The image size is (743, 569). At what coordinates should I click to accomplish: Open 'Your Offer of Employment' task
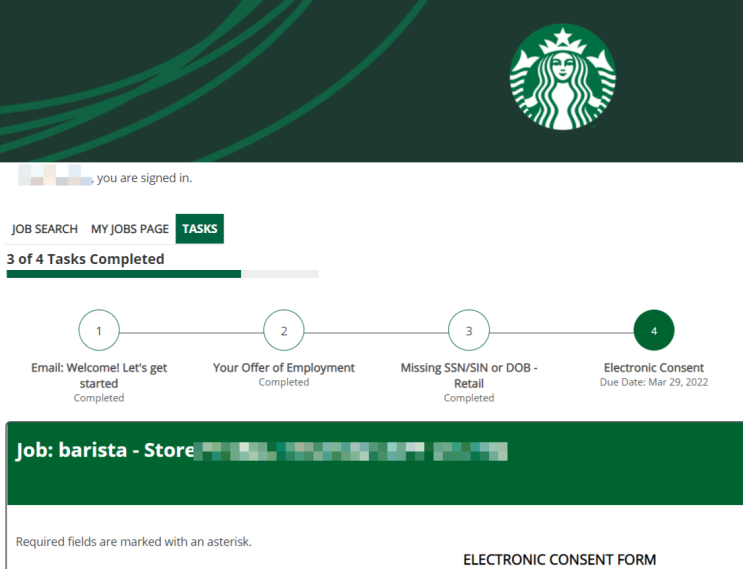(283, 368)
